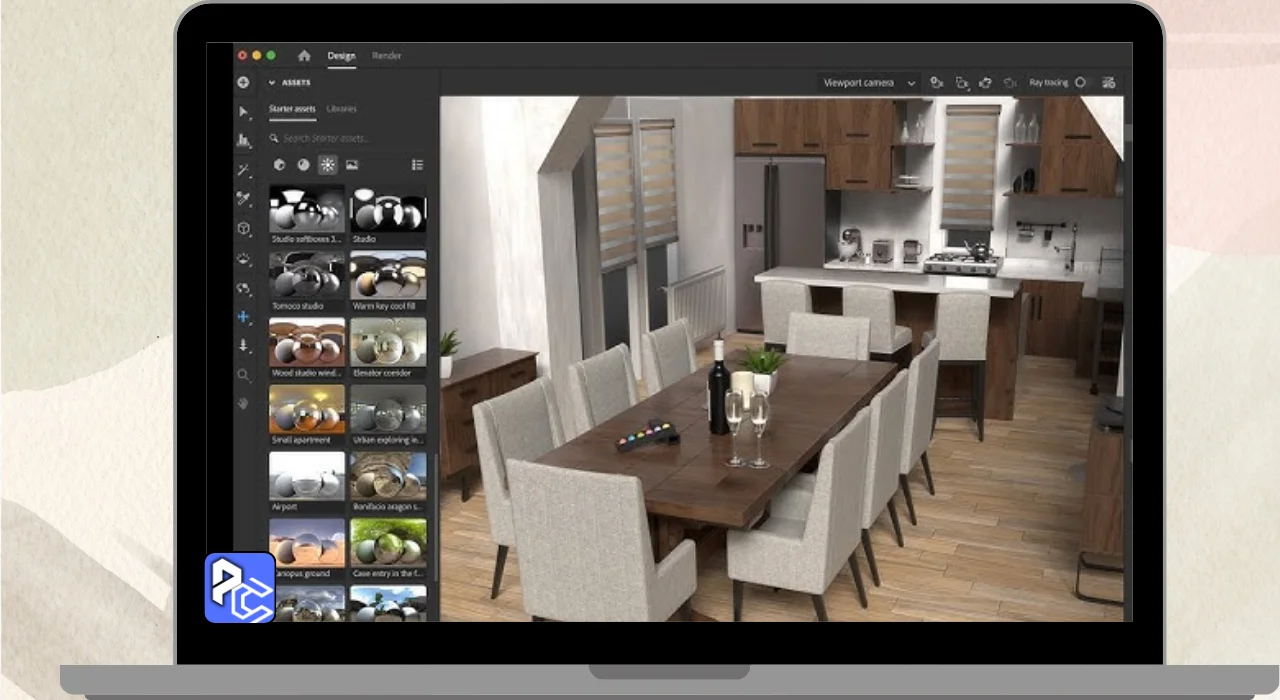Viewport: 1280px width, 700px height.
Task: Toggle the Lights filter in assets
Action: click(x=327, y=165)
